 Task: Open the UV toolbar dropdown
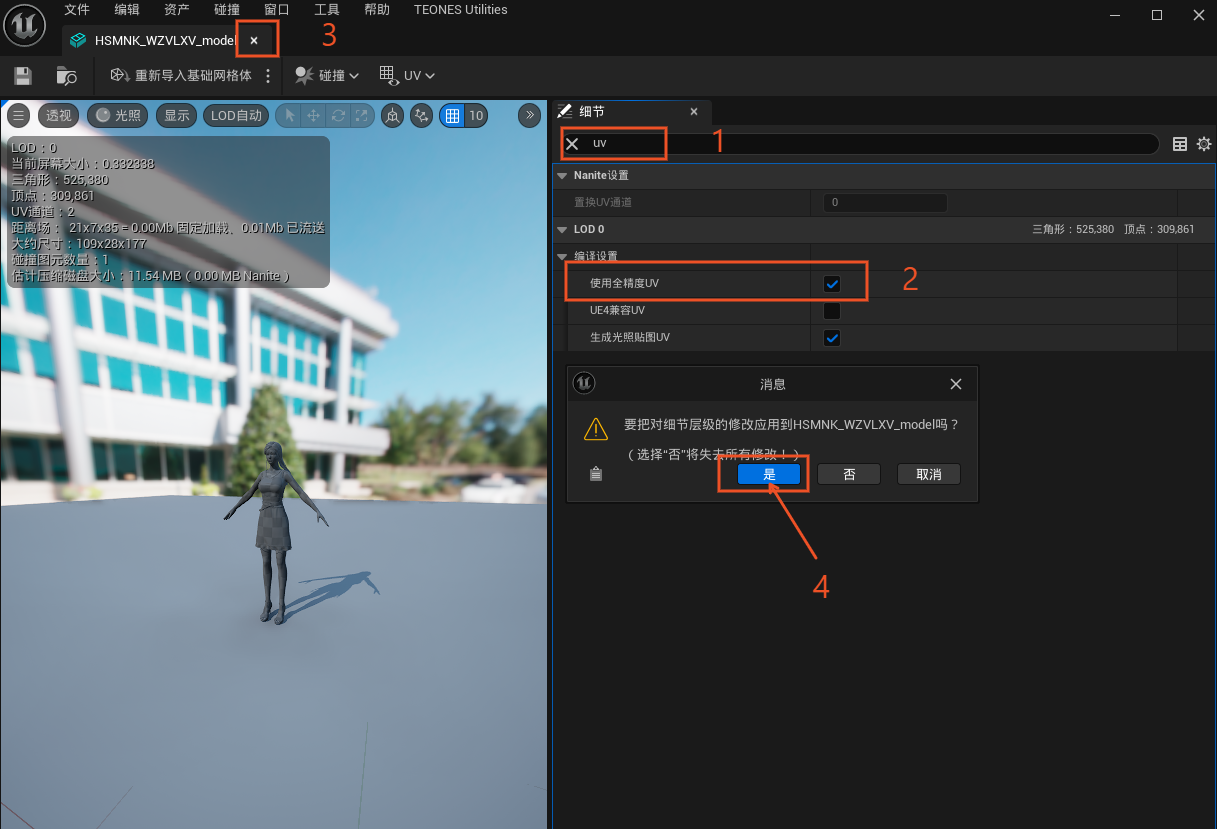point(407,76)
